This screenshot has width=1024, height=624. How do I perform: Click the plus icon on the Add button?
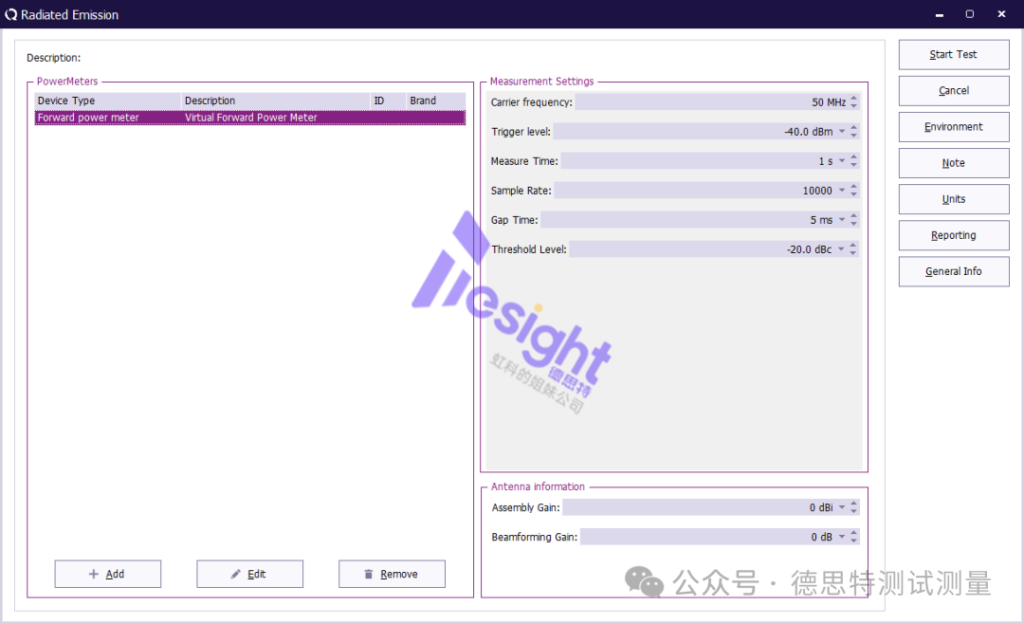click(x=94, y=574)
